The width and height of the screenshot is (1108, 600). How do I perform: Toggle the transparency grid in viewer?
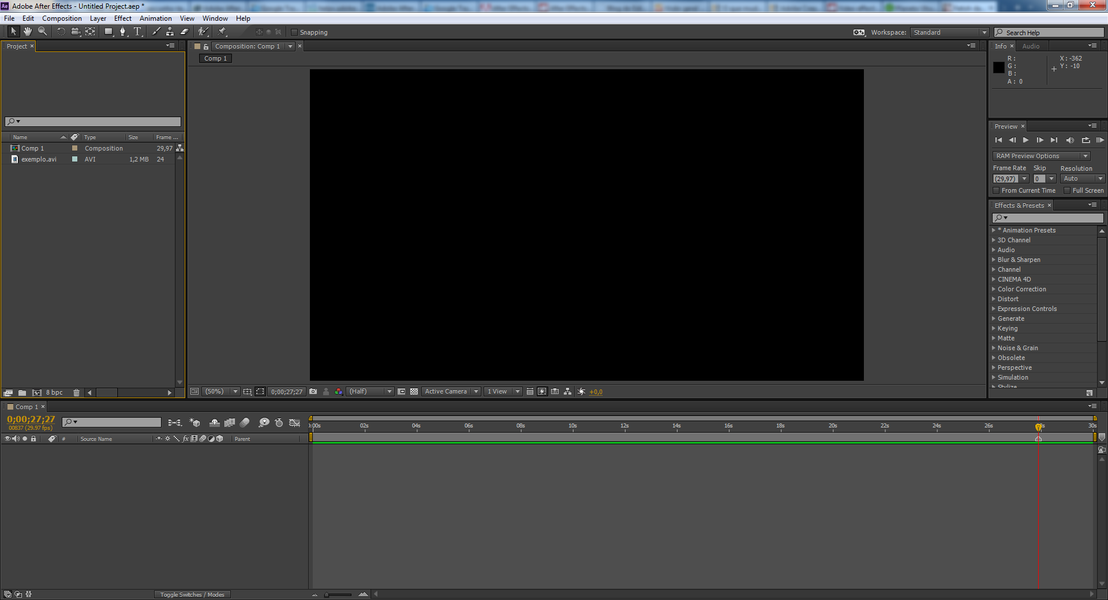point(414,392)
